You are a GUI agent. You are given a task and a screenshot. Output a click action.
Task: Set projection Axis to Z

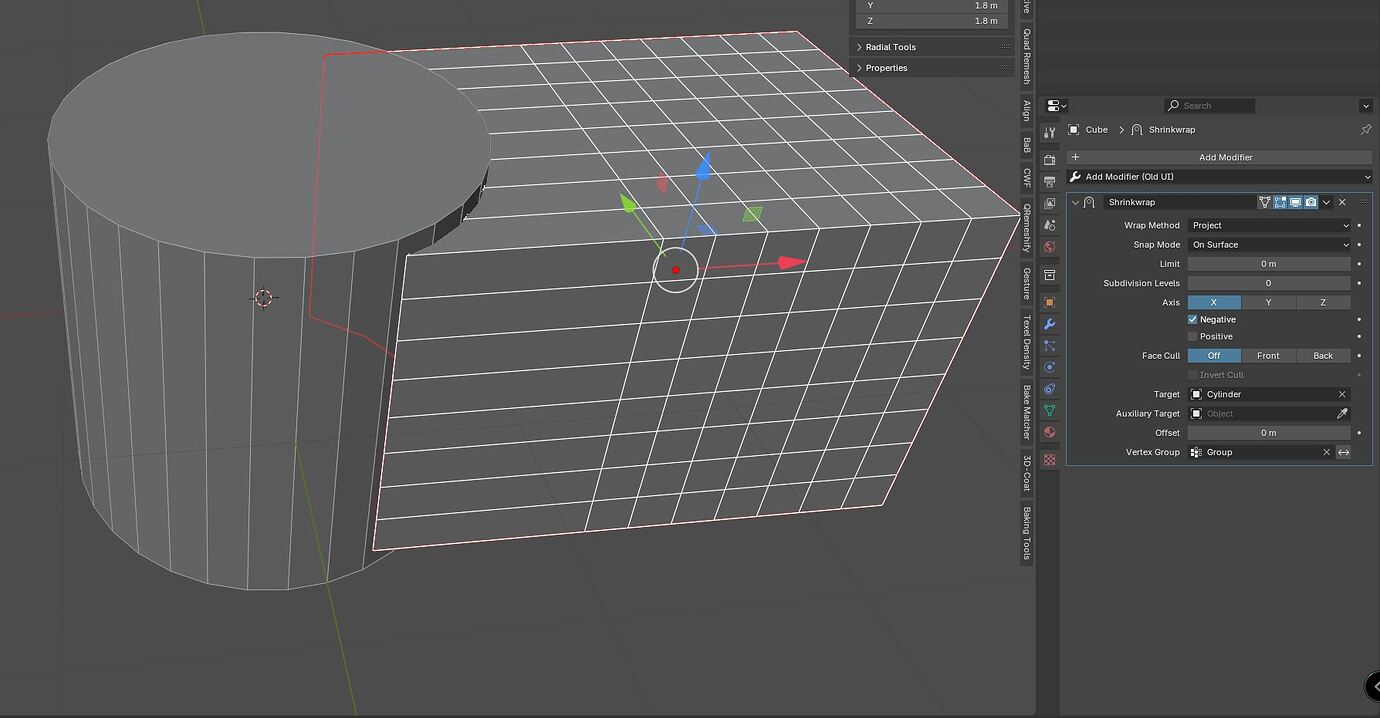tap(1323, 302)
